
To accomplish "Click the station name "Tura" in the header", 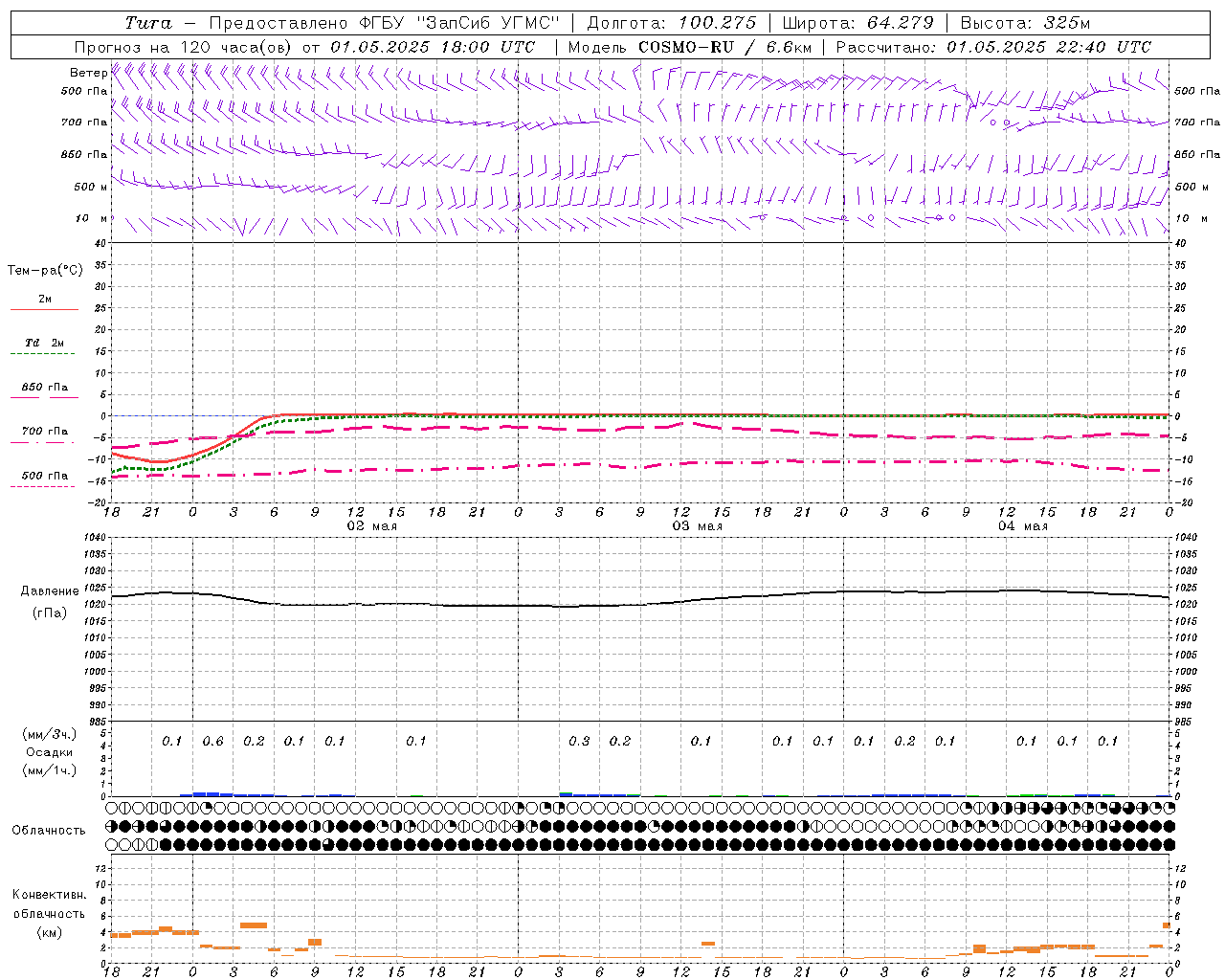I will (x=148, y=23).
